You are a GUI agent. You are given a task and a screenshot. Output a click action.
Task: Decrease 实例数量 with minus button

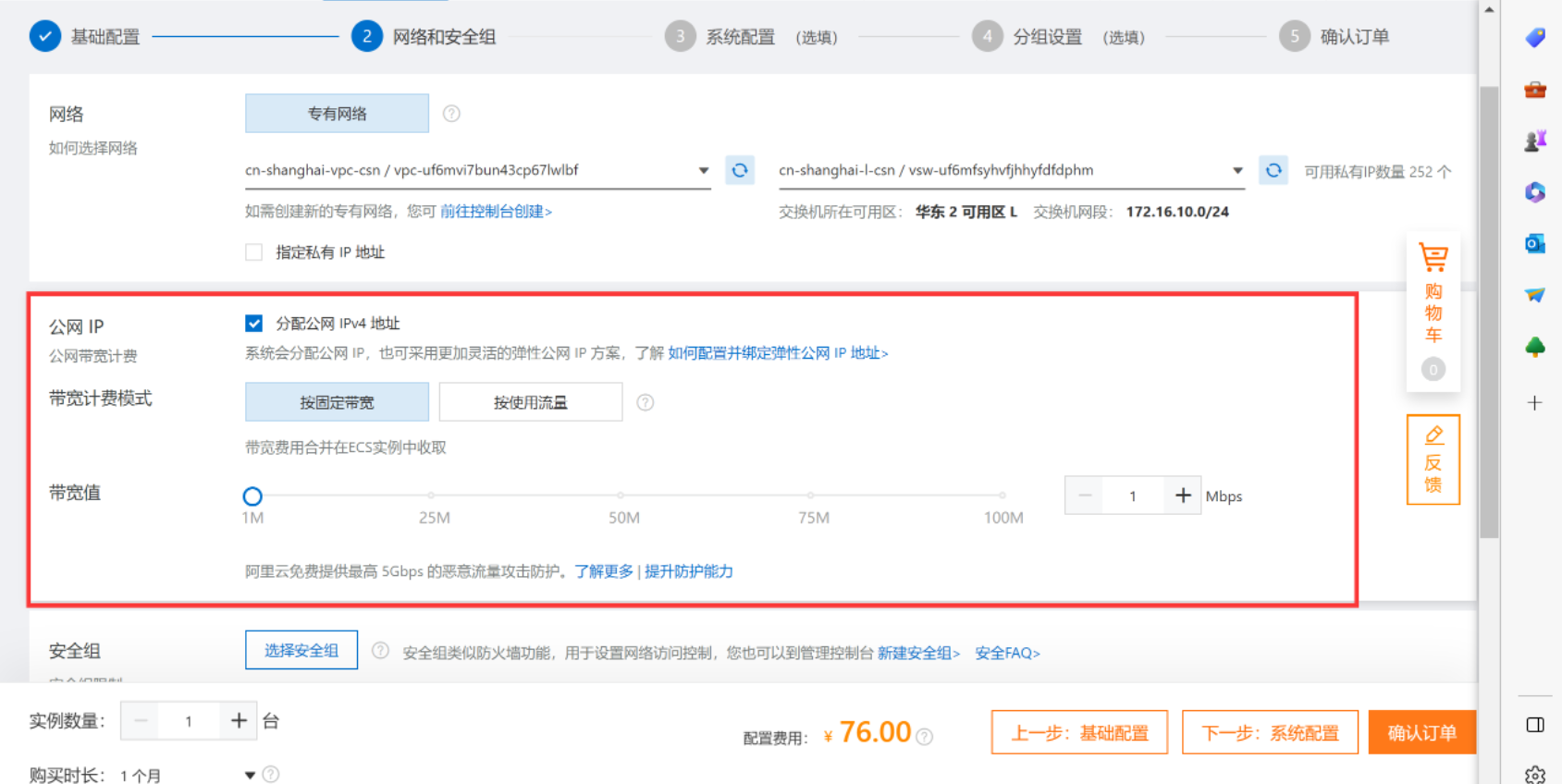click(140, 720)
